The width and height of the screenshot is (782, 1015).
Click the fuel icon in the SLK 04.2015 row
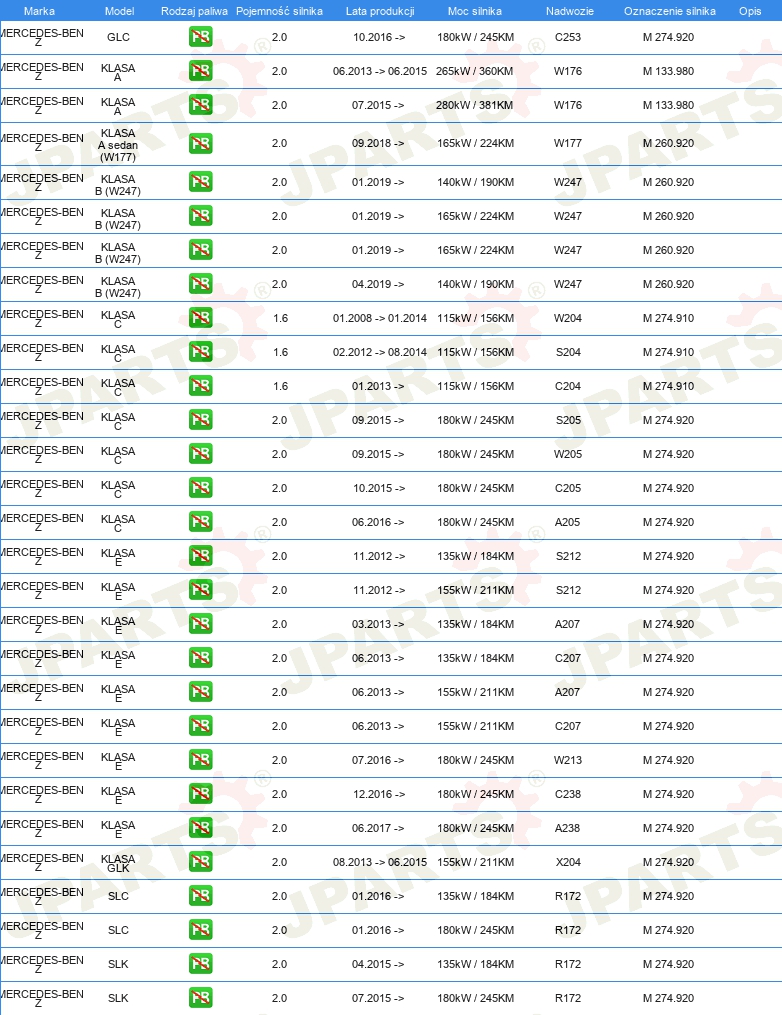(201, 963)
